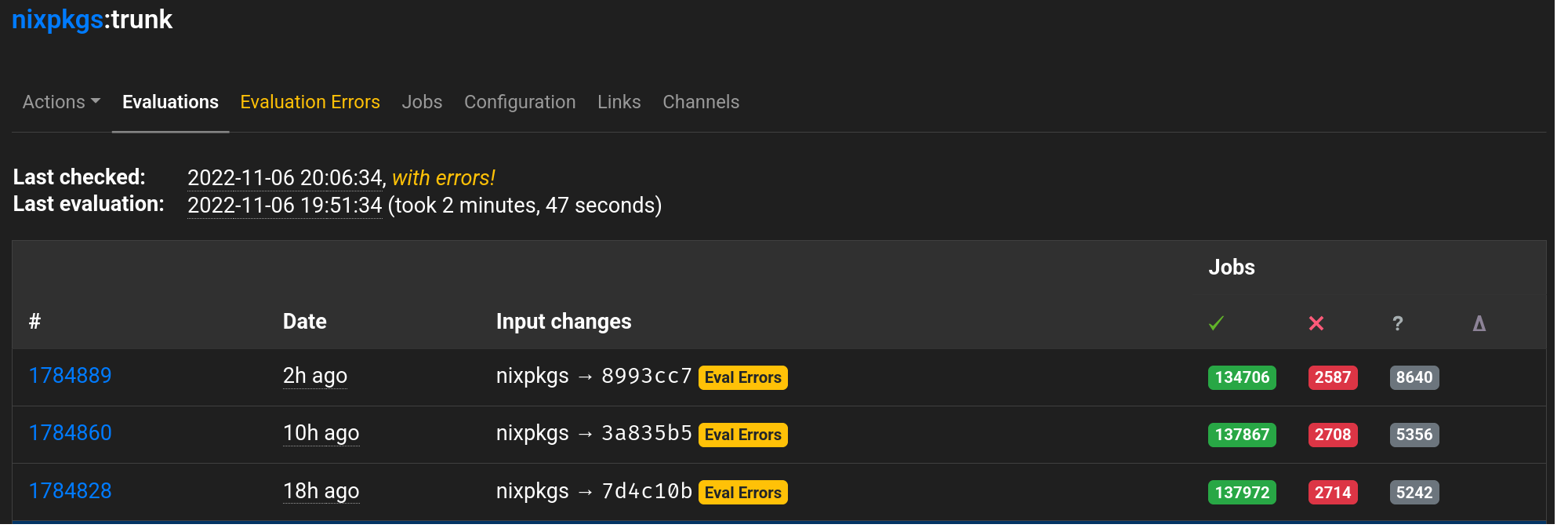Click the '10h ago' date cell

click(321, 434)
